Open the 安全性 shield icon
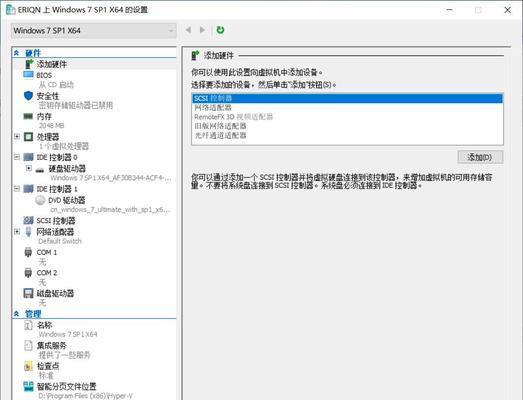This screenshot has height=400, width=523. [x=28, y=96]
